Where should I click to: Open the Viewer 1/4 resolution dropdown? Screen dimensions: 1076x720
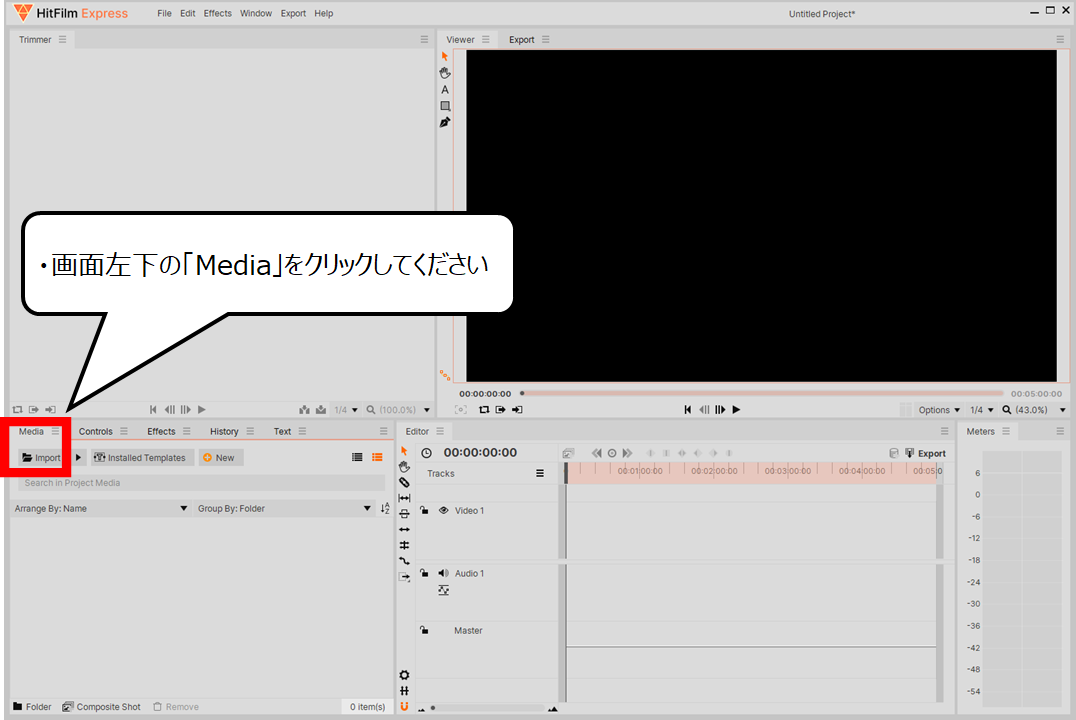(x=981, y=410)
